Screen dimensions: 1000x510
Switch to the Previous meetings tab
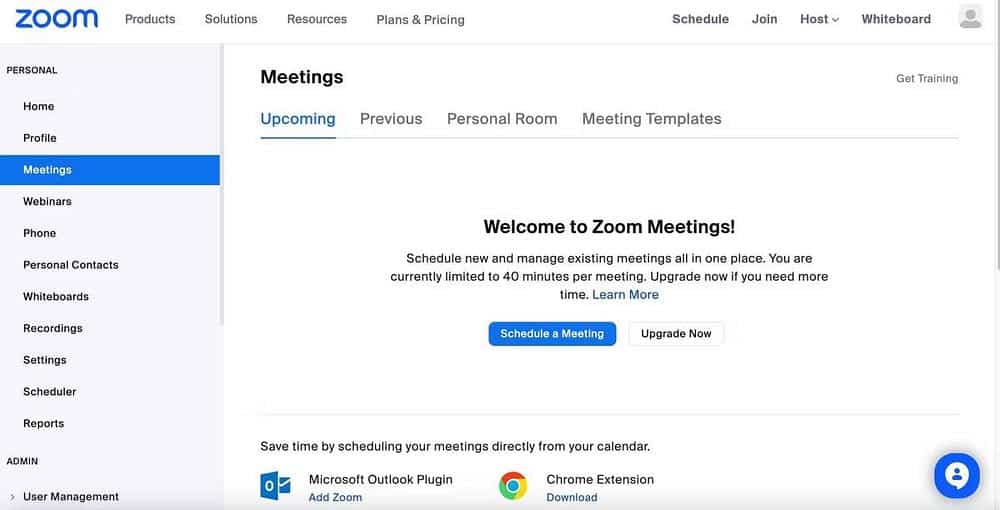391,119
